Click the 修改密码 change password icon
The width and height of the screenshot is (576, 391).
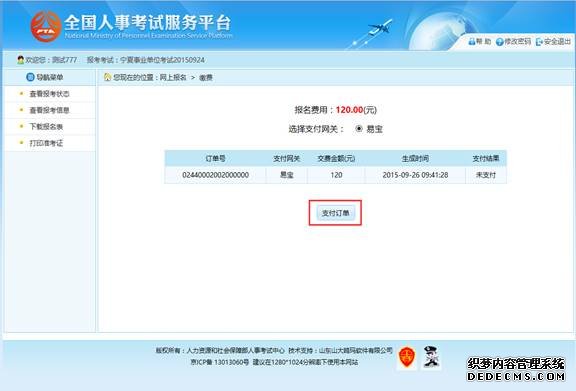[x=500, y=42]
